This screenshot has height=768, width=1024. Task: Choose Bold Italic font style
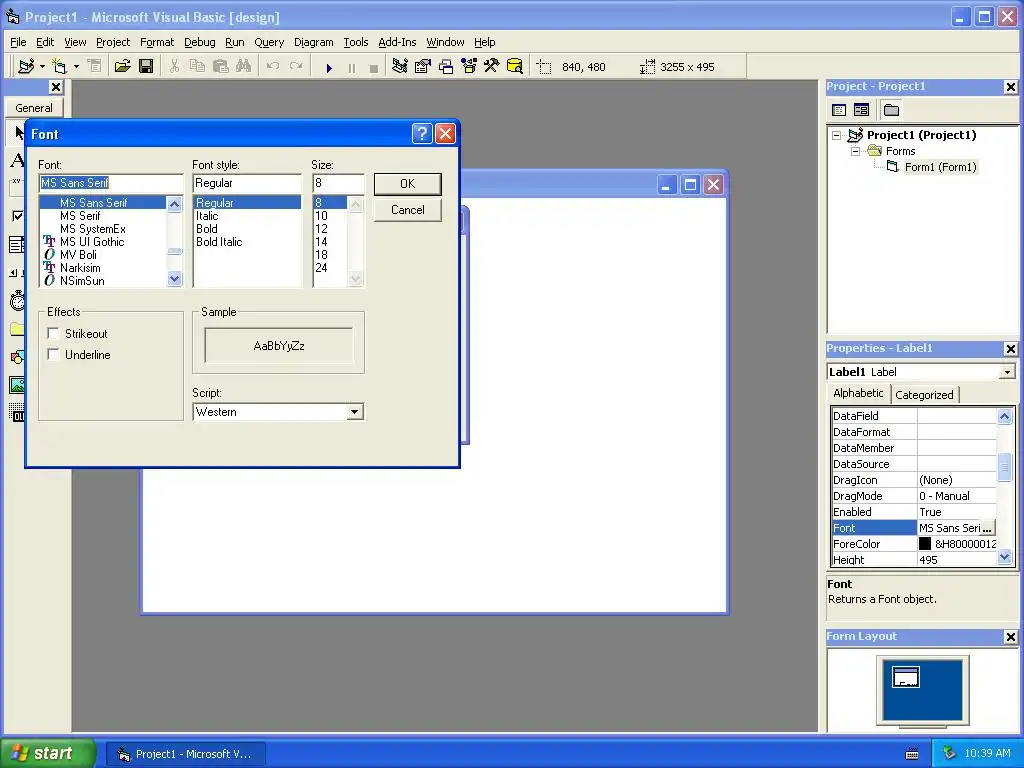click(219, 242)
